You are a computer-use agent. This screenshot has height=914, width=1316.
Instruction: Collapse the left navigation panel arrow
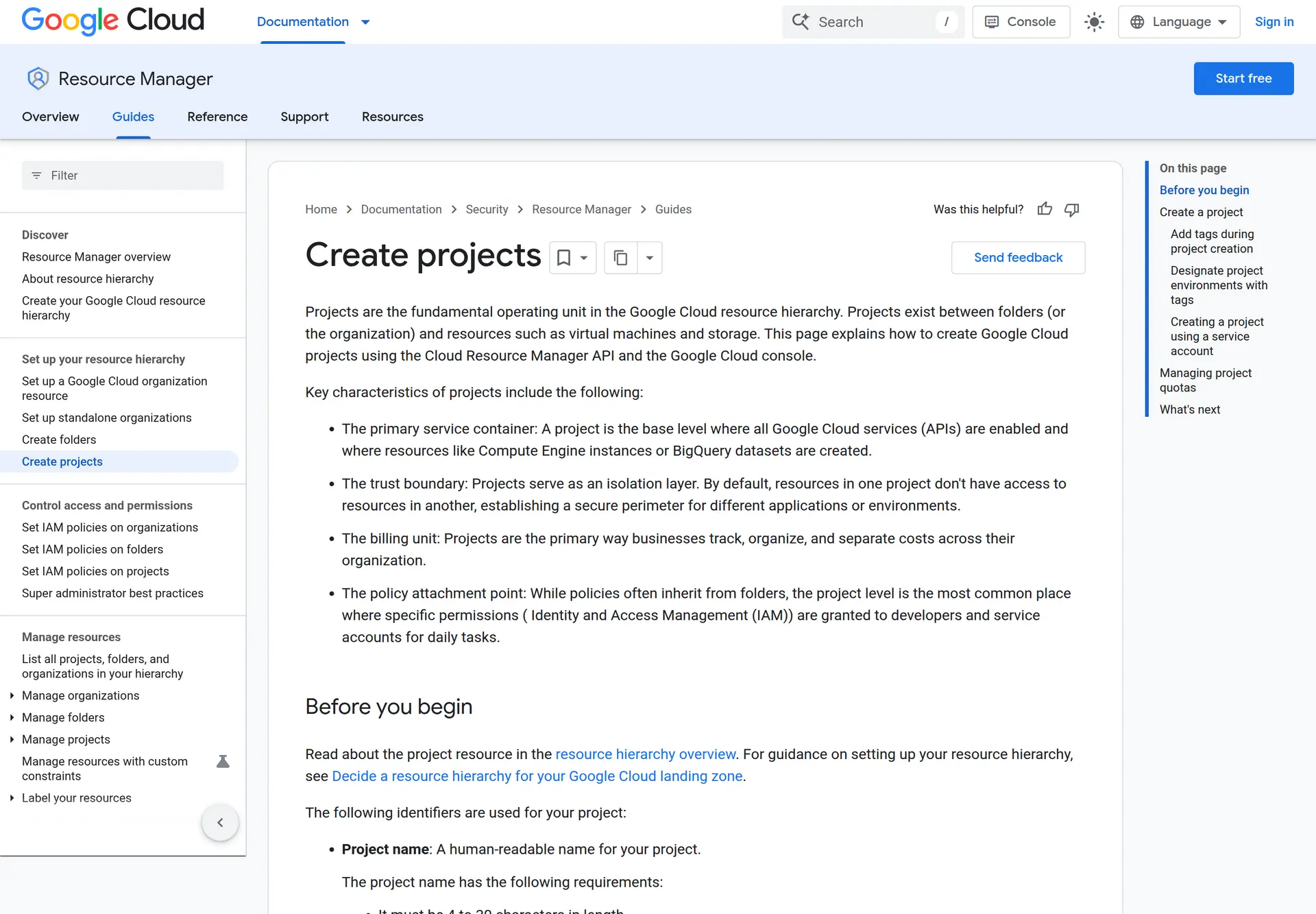pos(220,822)
